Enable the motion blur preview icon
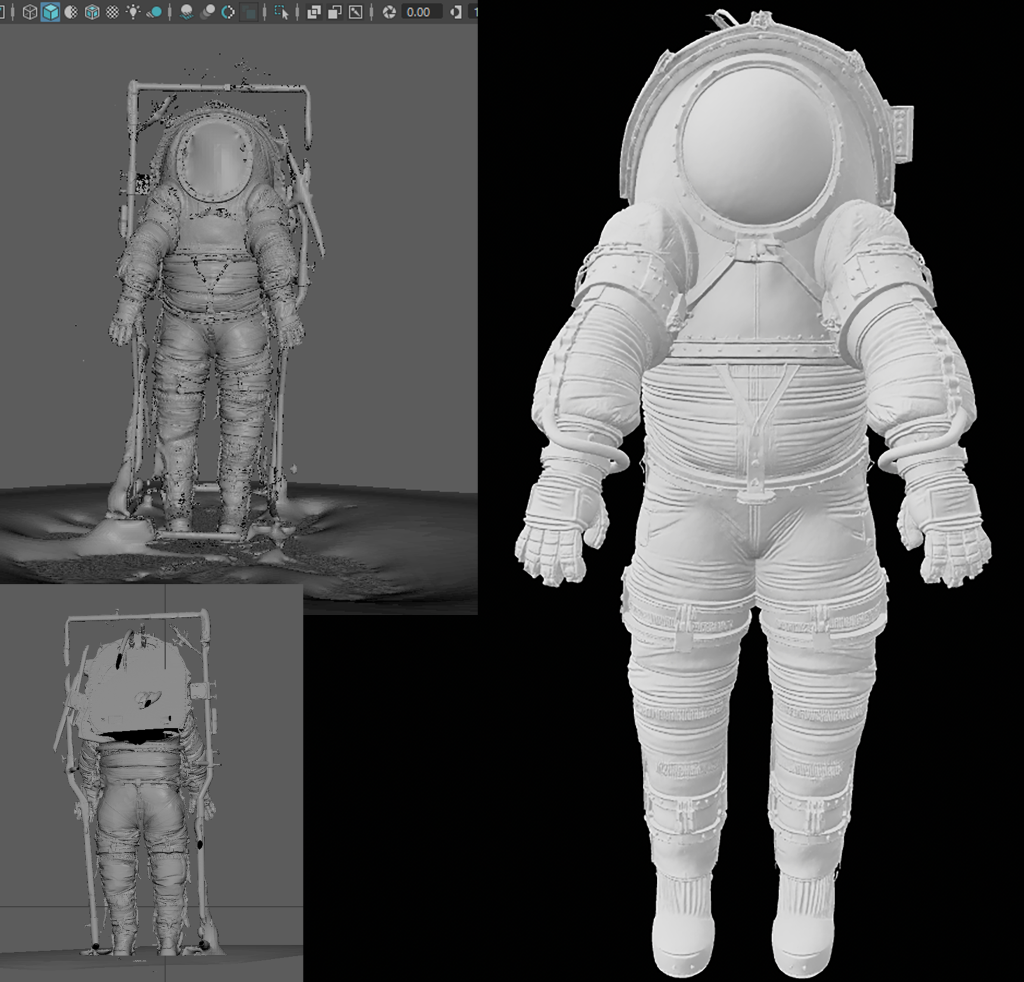1024x982 pixels. (206, 13)
